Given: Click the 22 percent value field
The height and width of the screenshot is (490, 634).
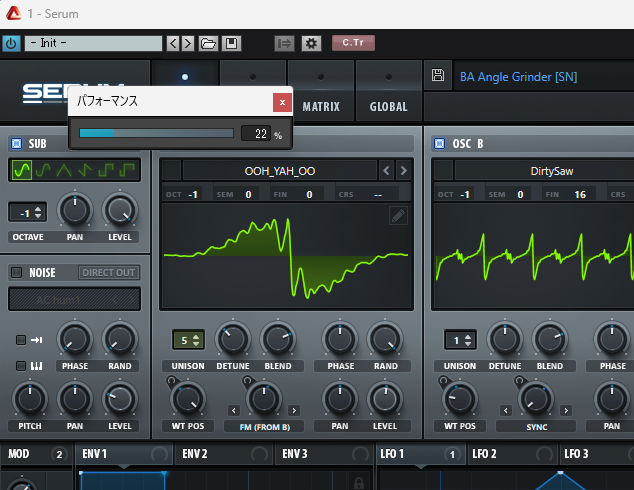Looking at the screenshot, I should (x=256, y=133).
